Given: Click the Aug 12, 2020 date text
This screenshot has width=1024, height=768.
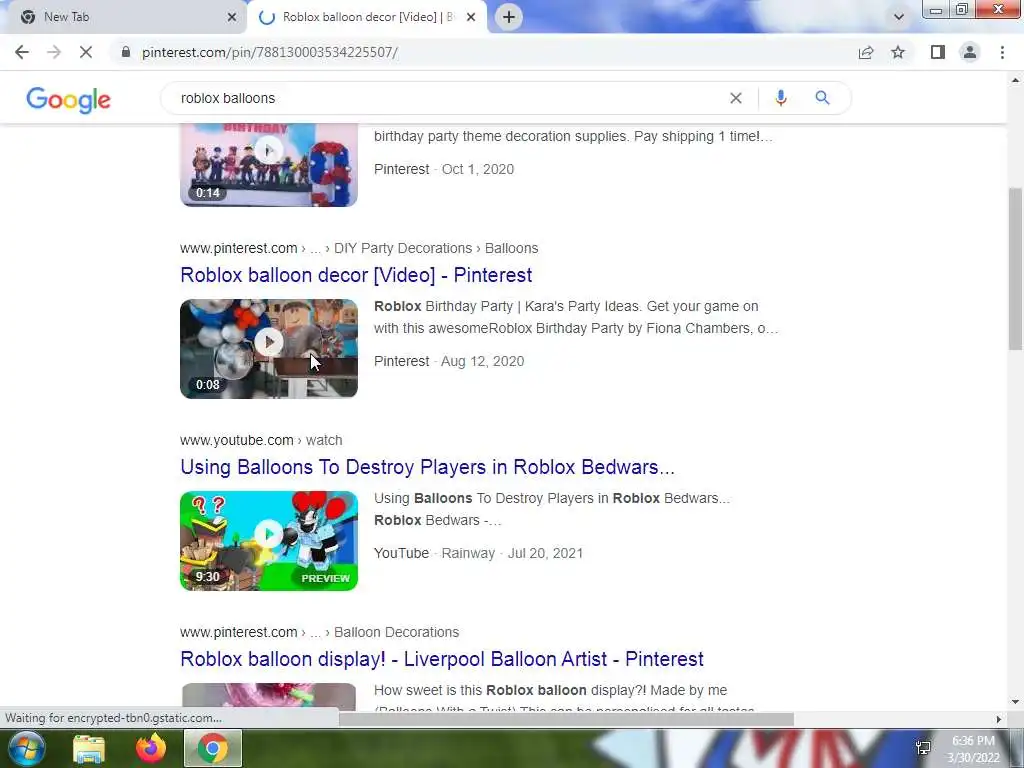Looking at the screenshot, I should (483, 361).
